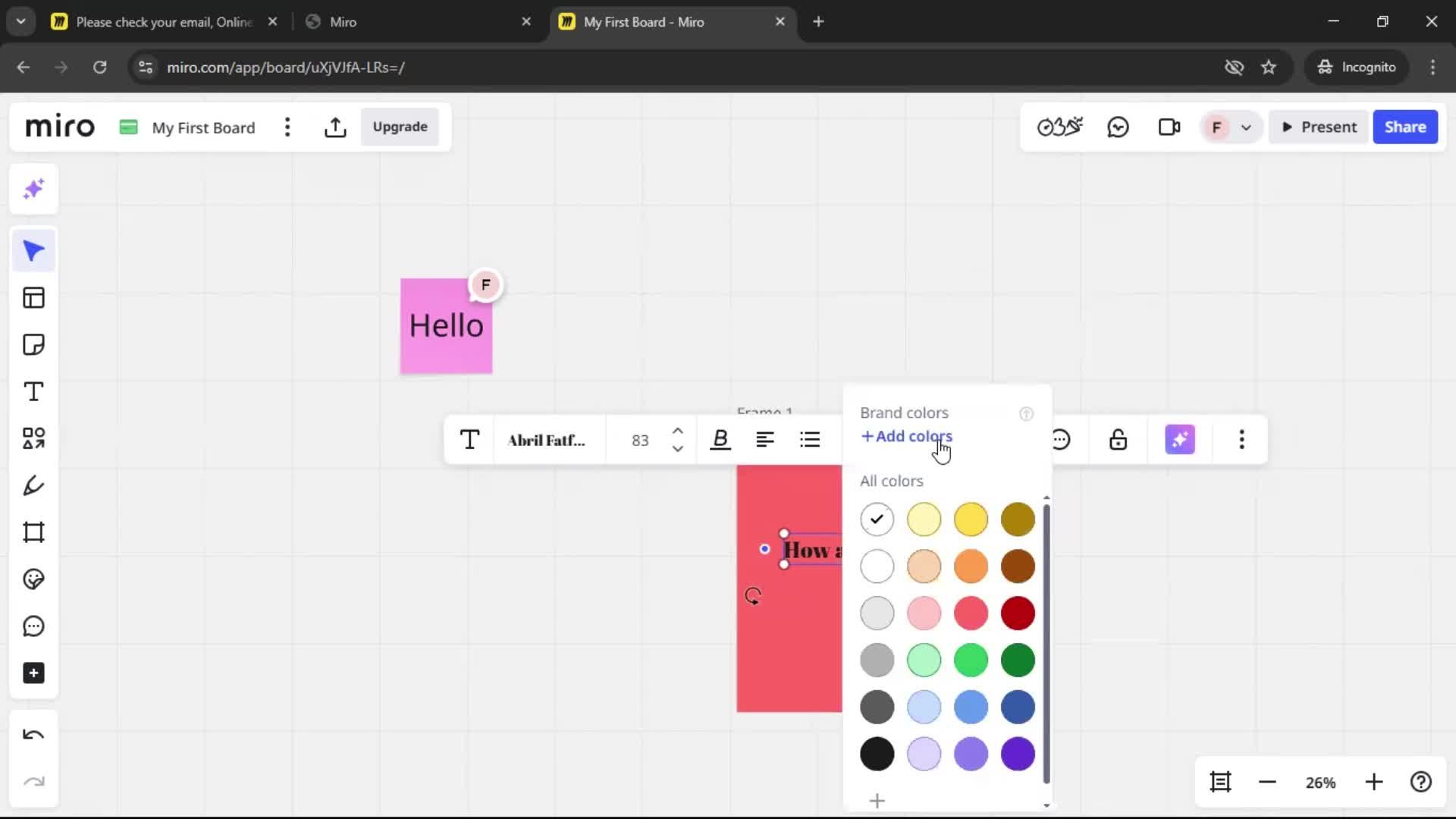Image resolution: width=1456 pixels, height=819 pixels.
Task: Bookmark this page with star icon
Action: click(x=1269, y=67)
